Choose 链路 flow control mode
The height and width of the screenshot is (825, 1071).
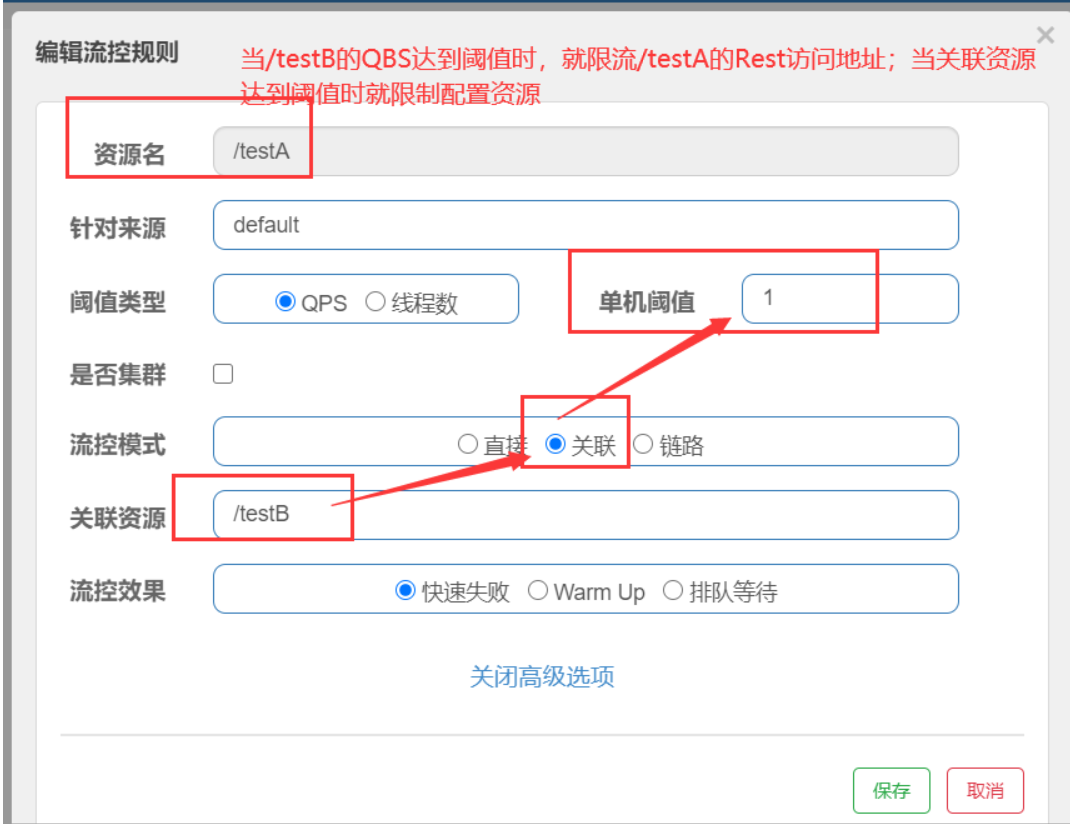coord(644,445)
